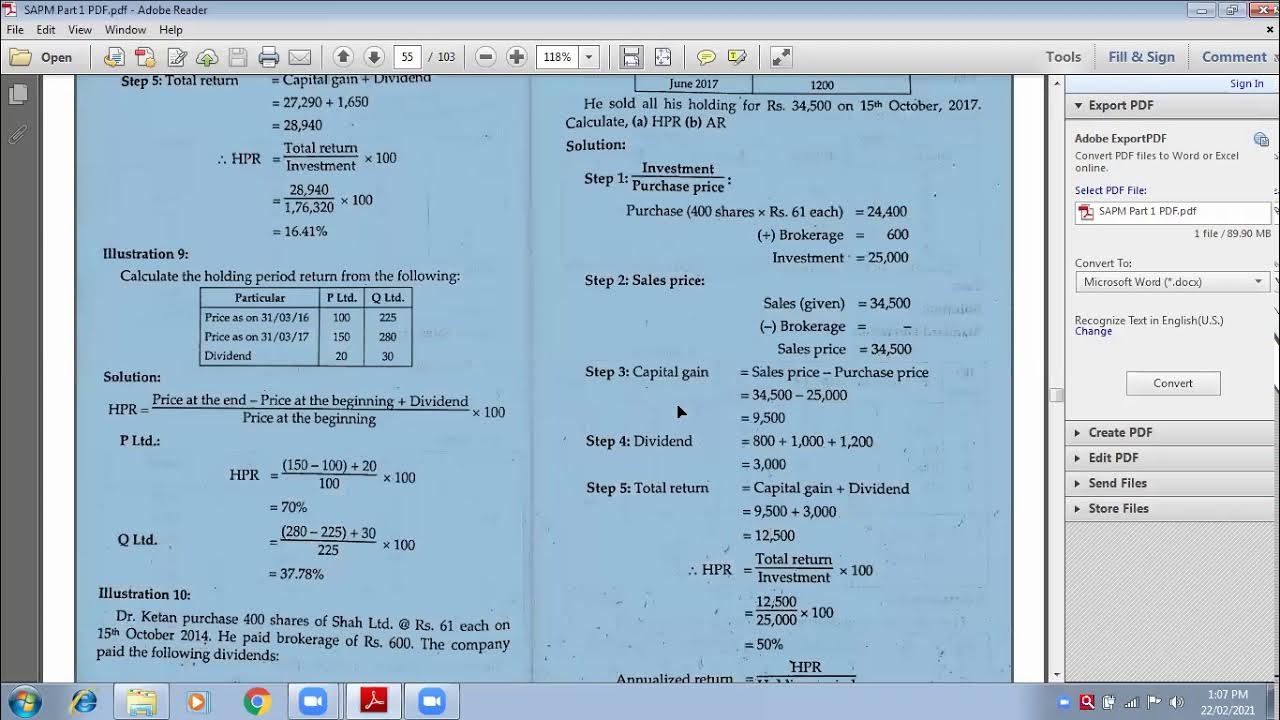Open the media player taskbar icon
This screenshot has width=1280, height=720.
click(198, 701)
